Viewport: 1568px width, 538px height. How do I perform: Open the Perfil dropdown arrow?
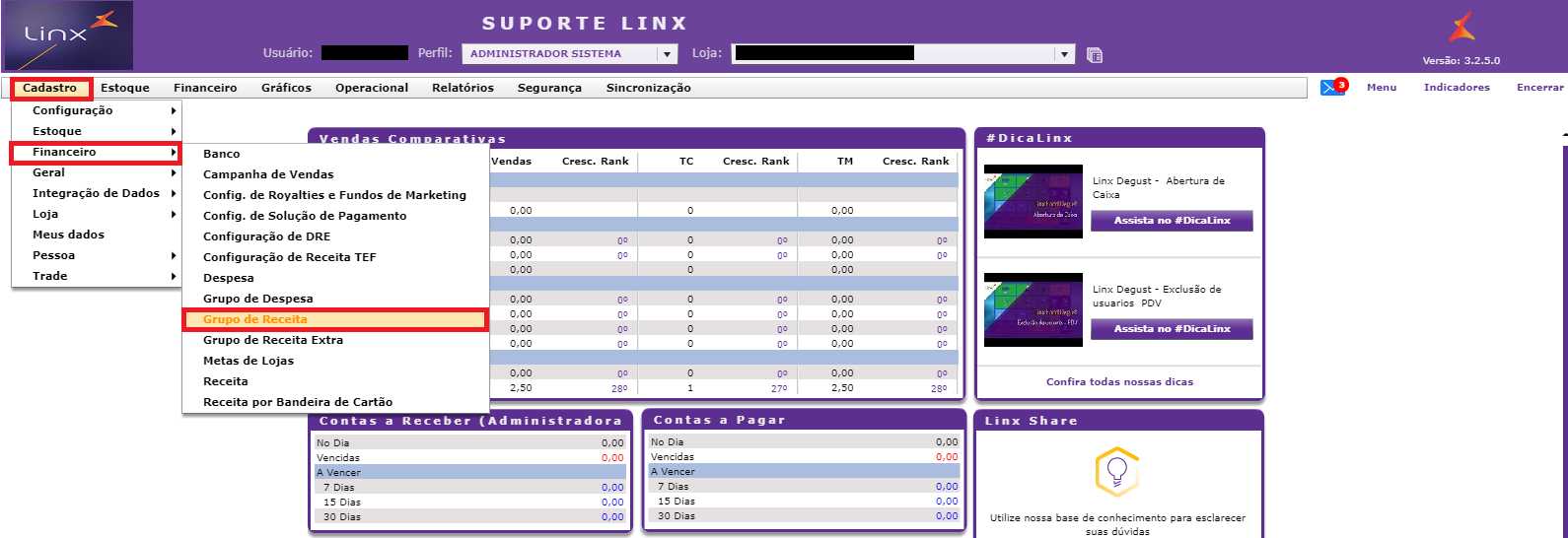click(x=668, y=54)
